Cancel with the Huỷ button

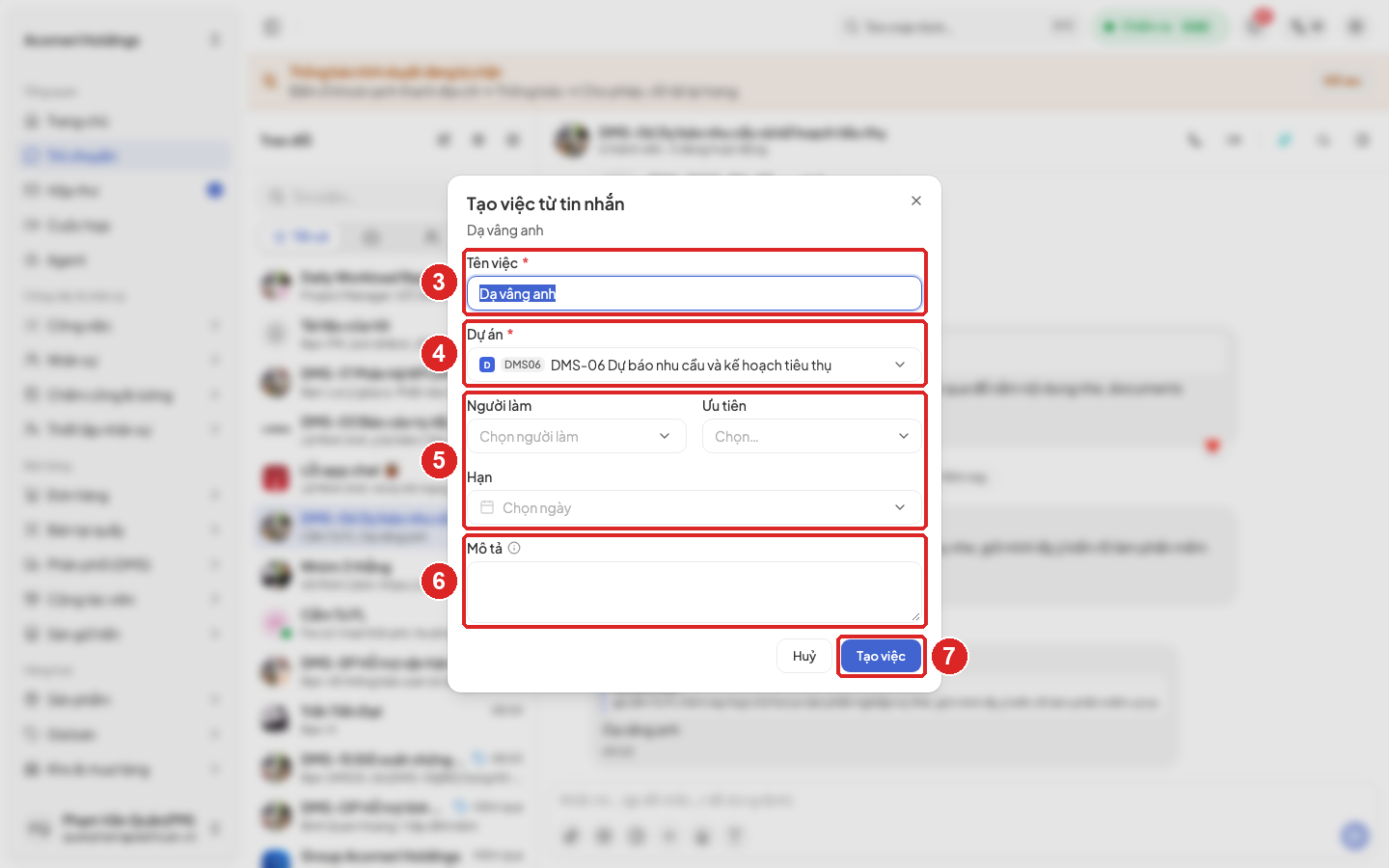(x=804, y=656)
